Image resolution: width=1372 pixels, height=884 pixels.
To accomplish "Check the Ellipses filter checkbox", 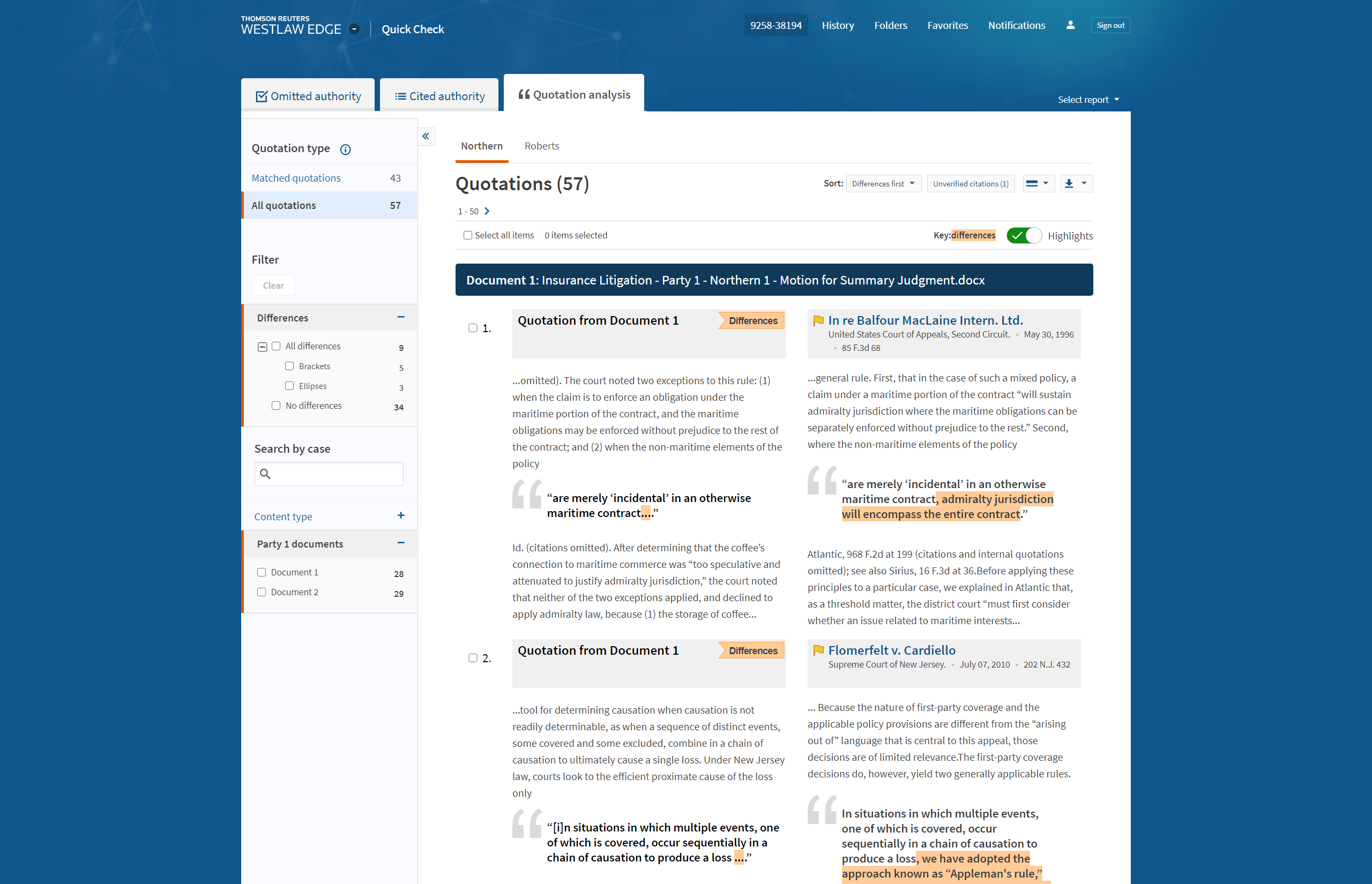I will click(289, 386).
